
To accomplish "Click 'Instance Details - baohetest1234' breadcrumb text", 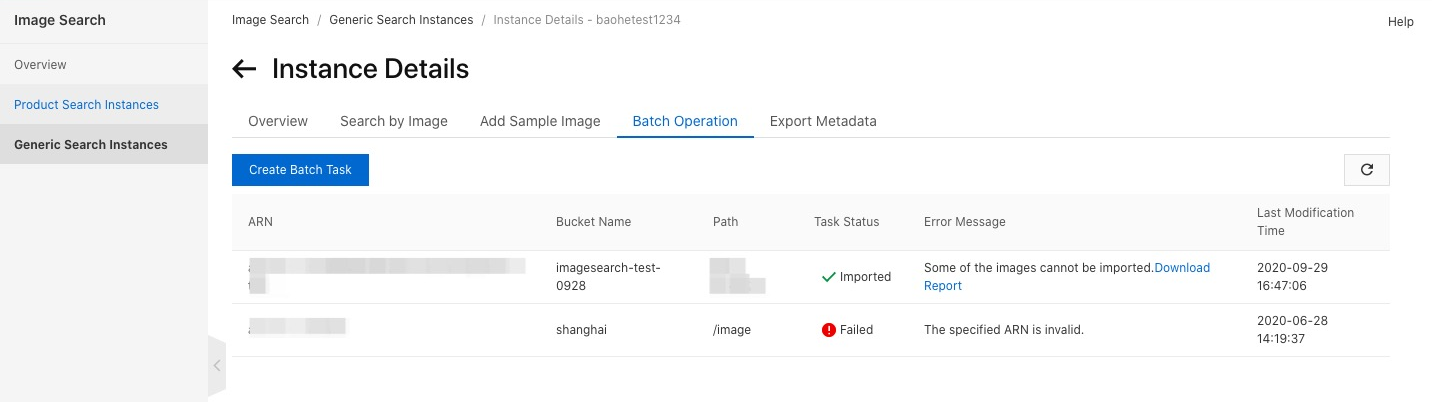I will pos(587,20).
